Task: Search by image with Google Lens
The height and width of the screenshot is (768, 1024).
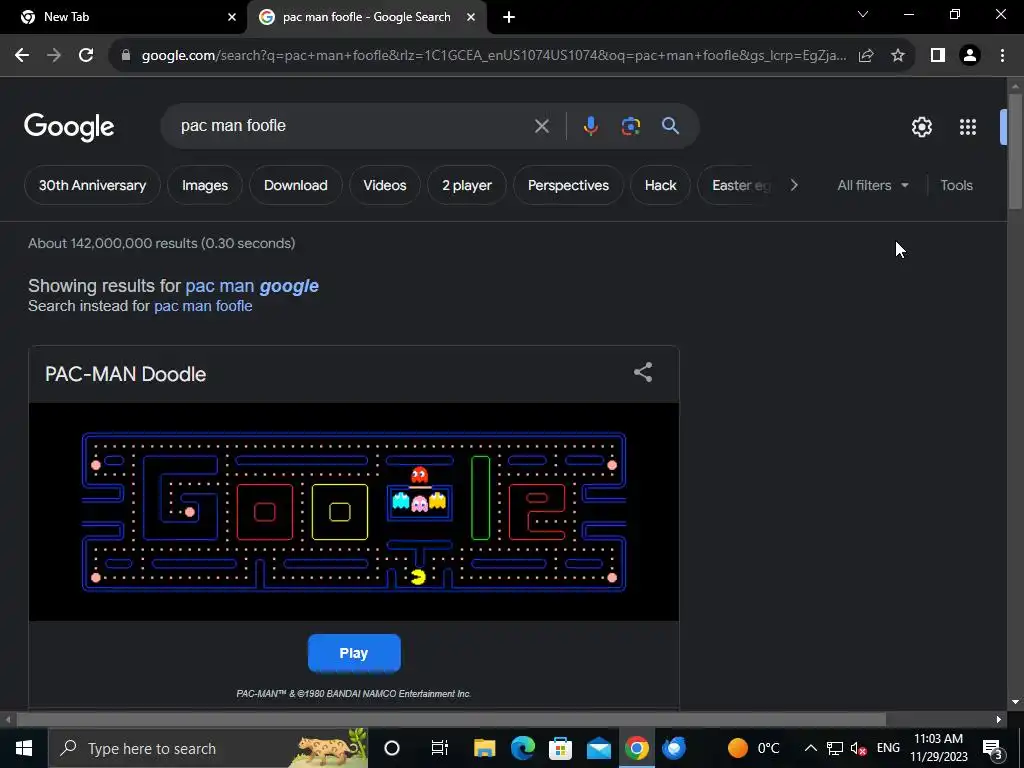Action: click(x=630, y=126)
